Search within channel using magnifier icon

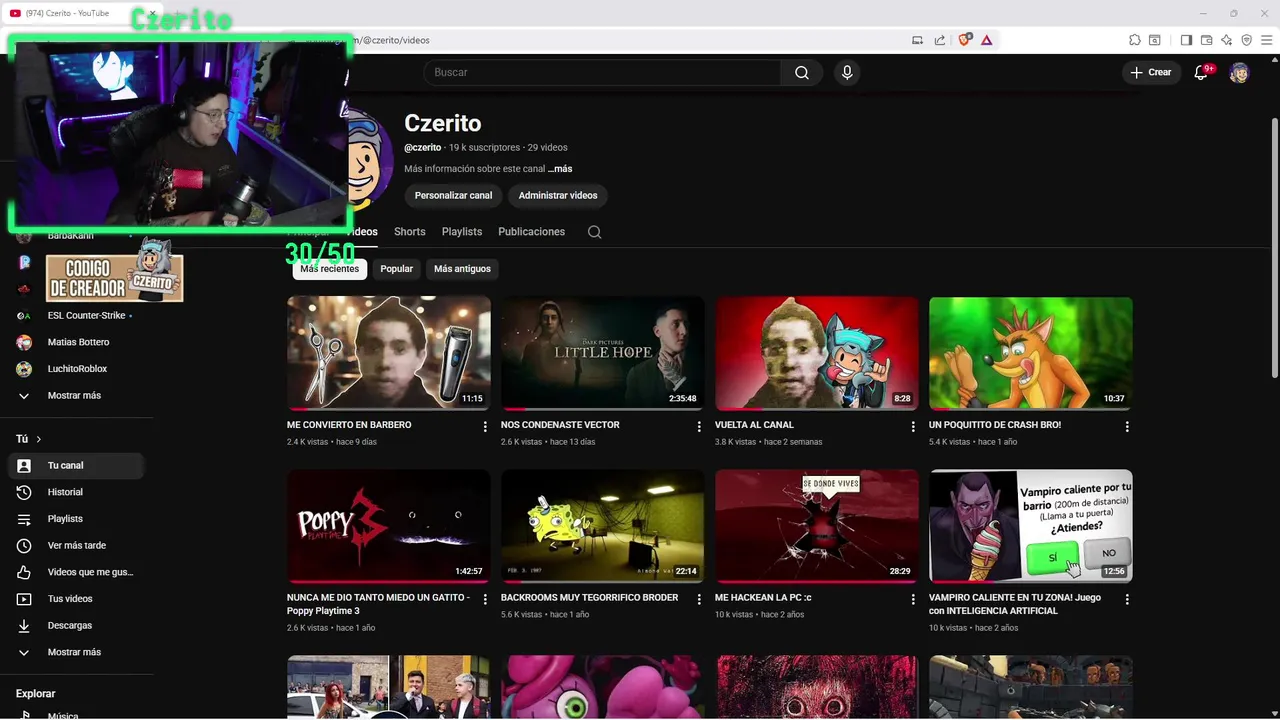click(594, 232)
